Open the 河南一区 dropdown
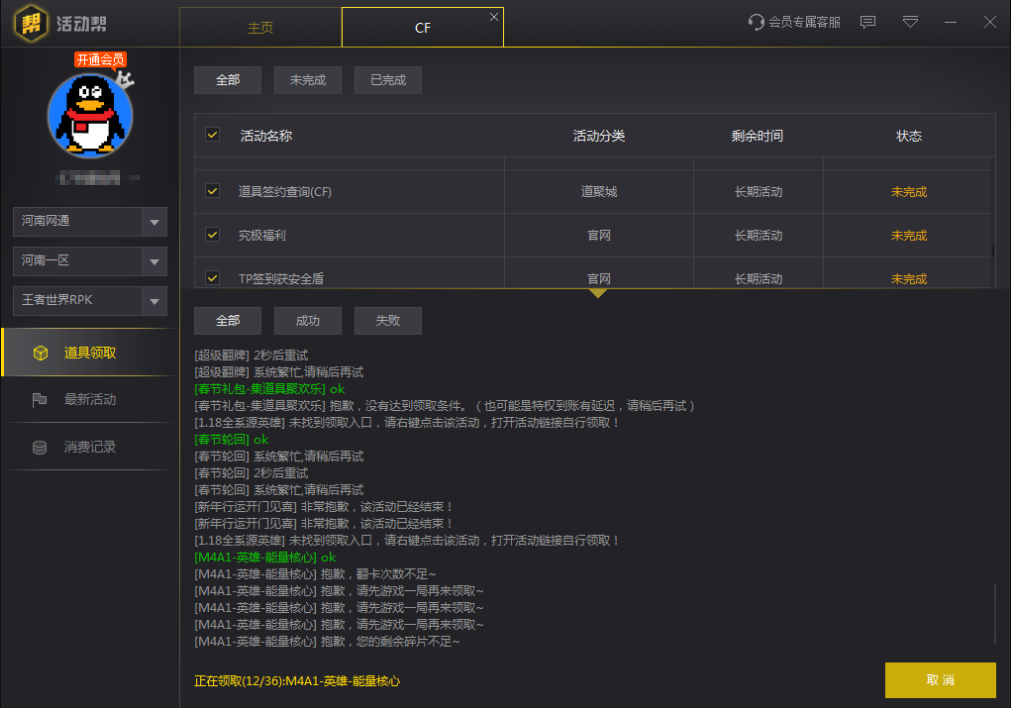The image size is (1011, 708). pos(90,261)
